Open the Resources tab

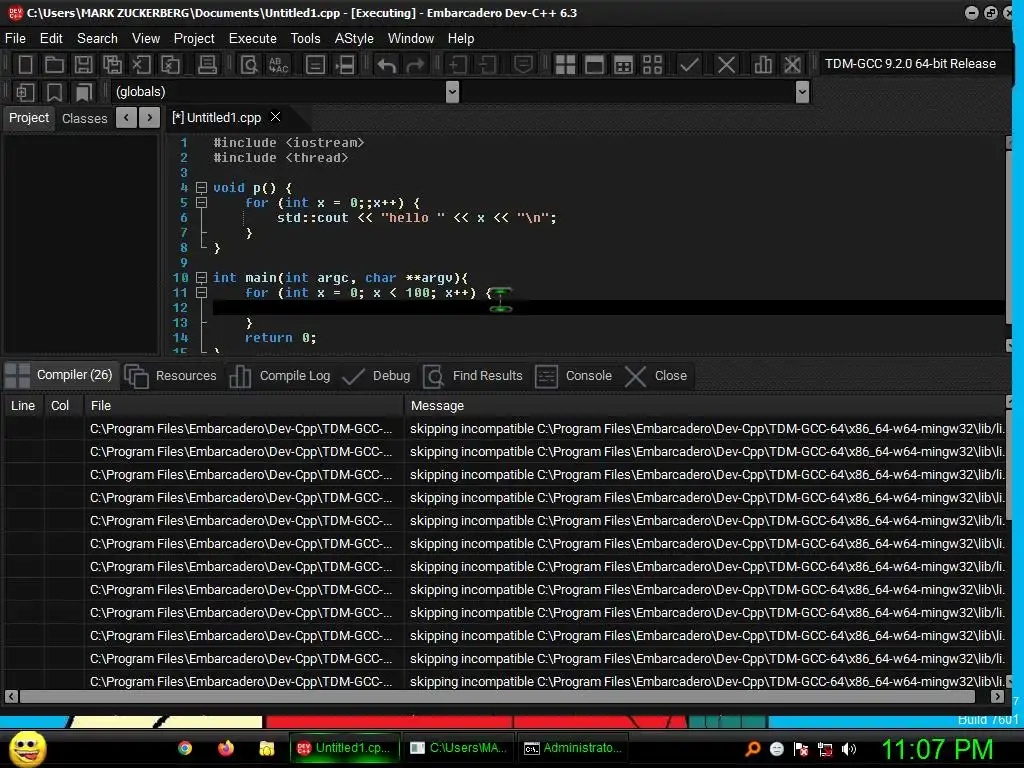(171, 376)
